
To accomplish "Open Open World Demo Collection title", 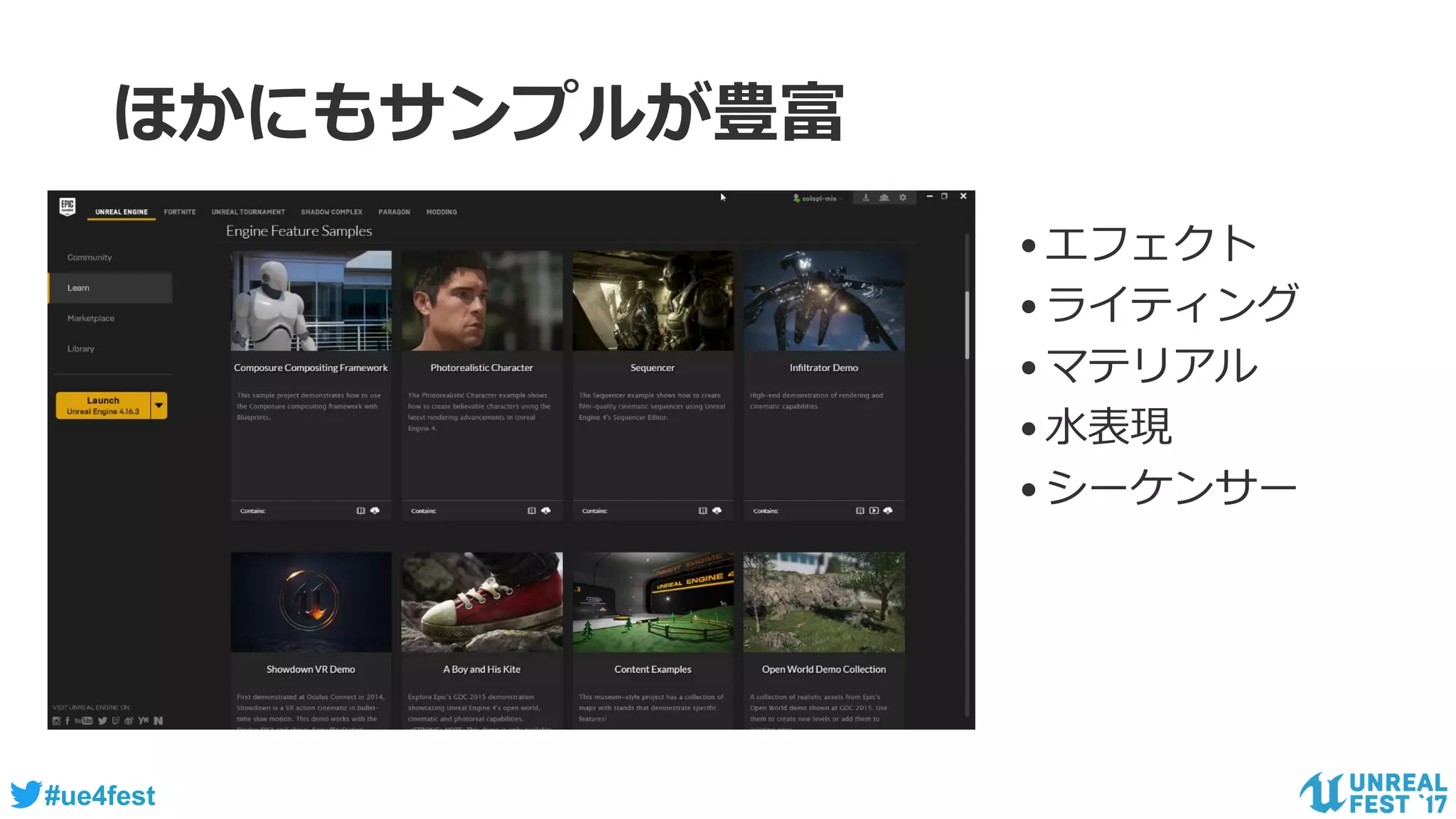I will tap(824, 670).
